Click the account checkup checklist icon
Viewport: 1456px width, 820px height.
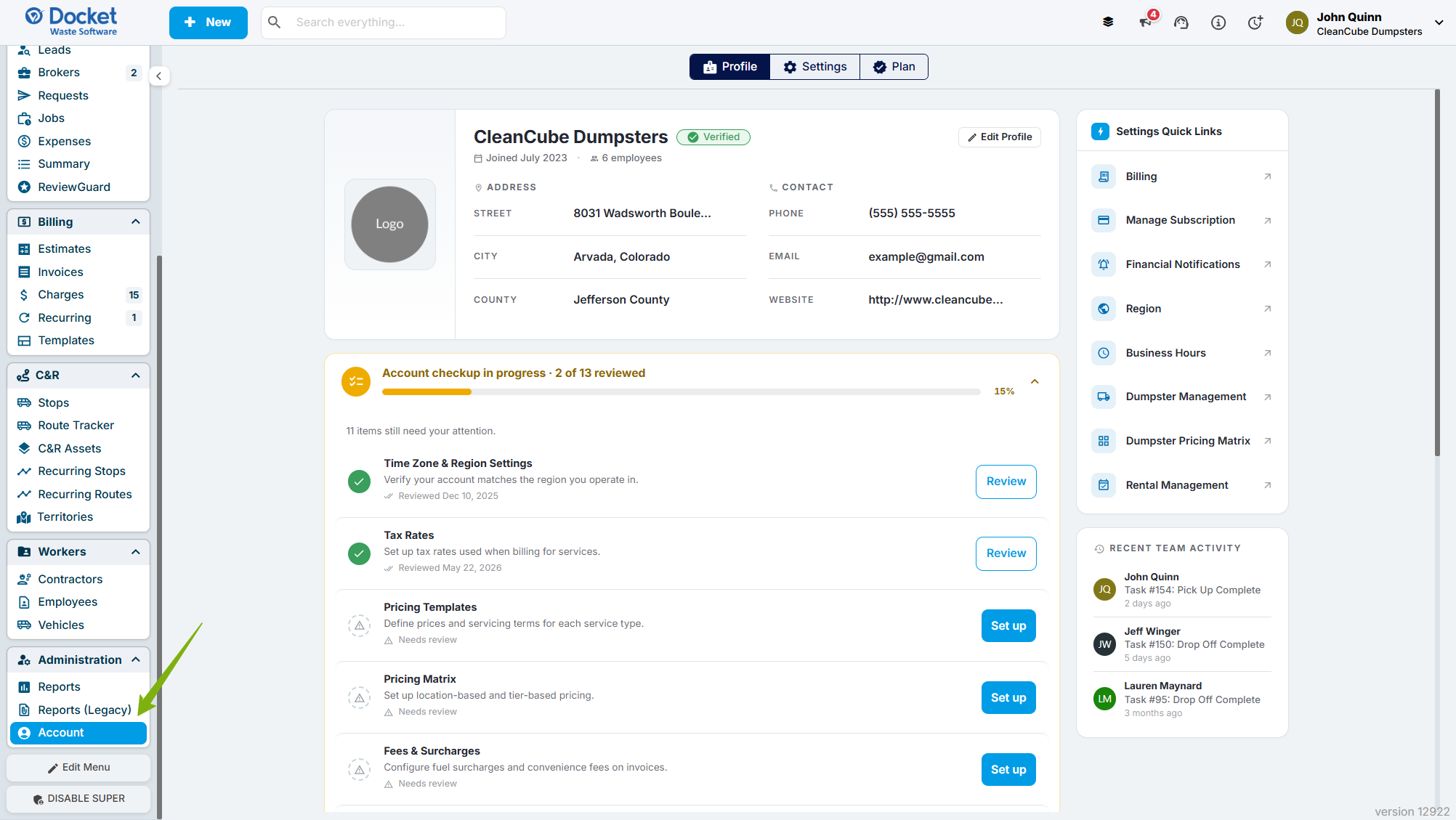(x=356, y=381)
